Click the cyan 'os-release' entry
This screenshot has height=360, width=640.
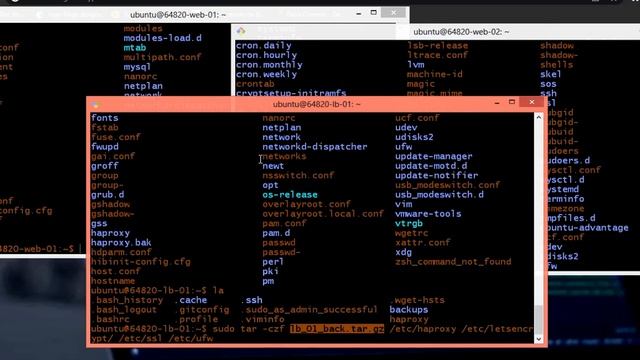[x=290, y=195]
